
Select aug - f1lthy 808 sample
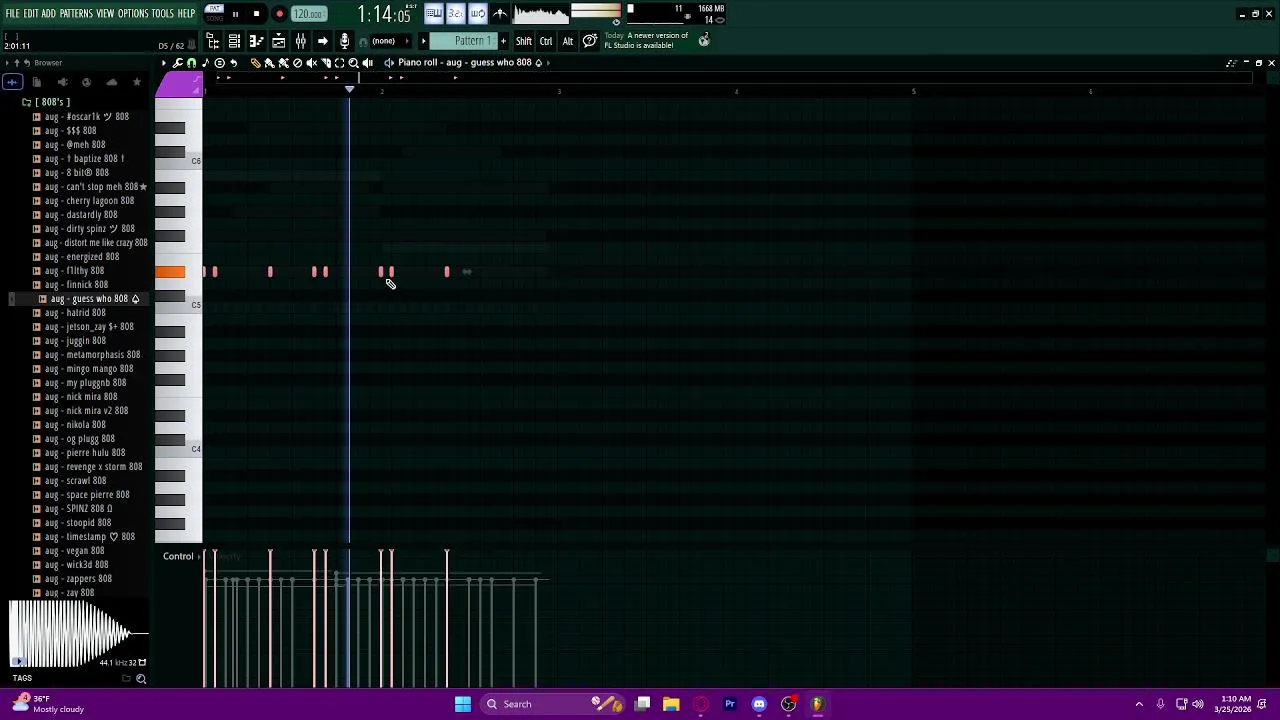[74, 271]
